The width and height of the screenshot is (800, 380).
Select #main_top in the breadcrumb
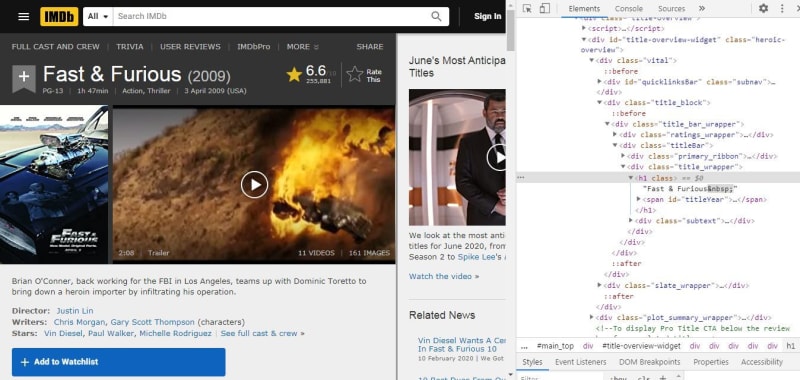[x=555, y=346]
